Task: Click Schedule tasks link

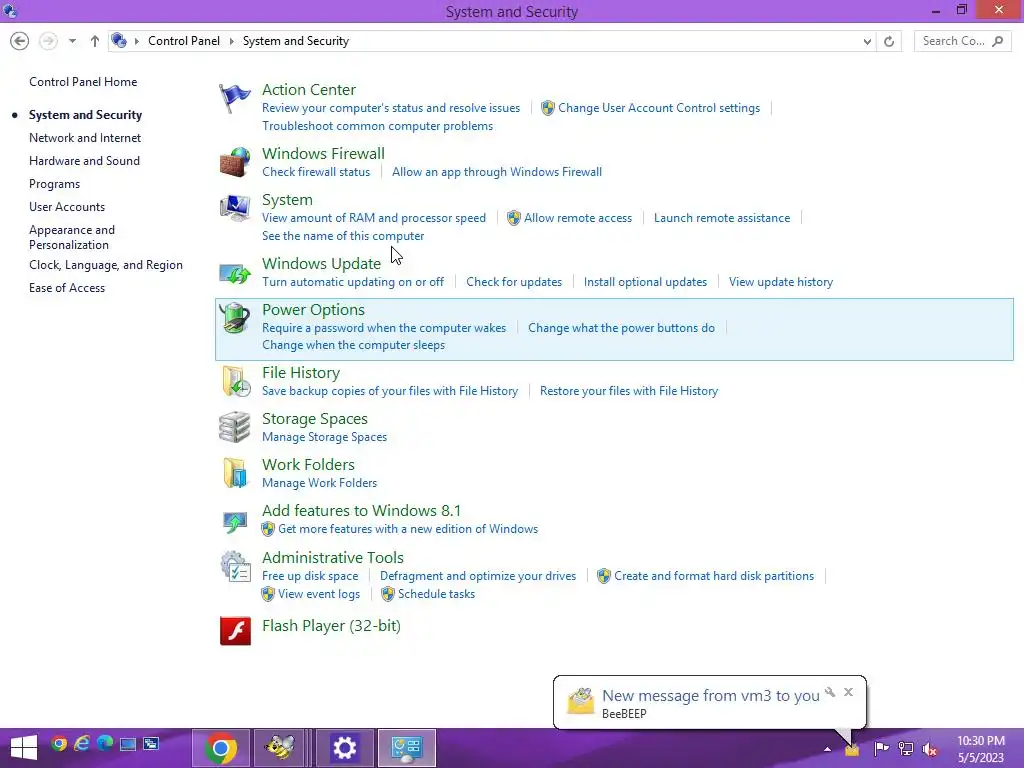Action: coord(436,594)
